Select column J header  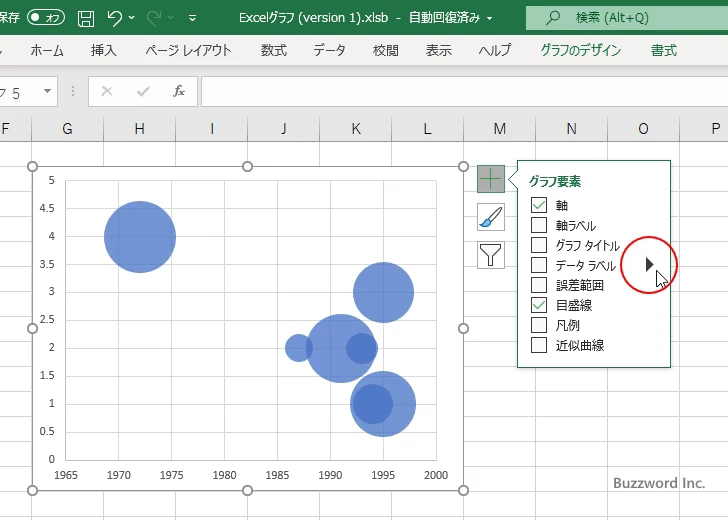point(284,129)
